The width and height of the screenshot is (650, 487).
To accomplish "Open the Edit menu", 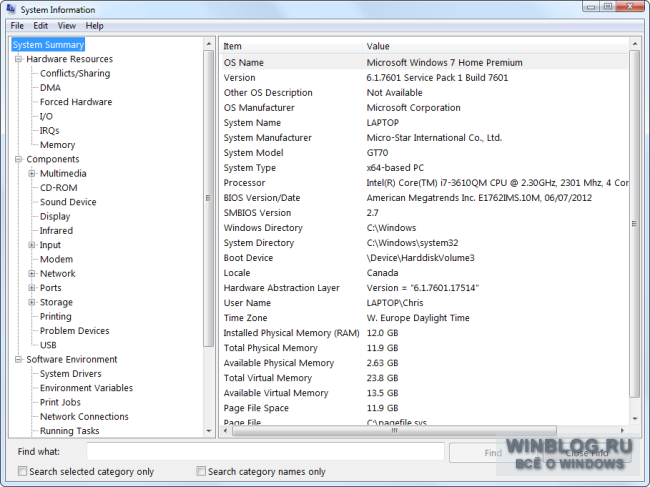I will (x=41, y=26).
